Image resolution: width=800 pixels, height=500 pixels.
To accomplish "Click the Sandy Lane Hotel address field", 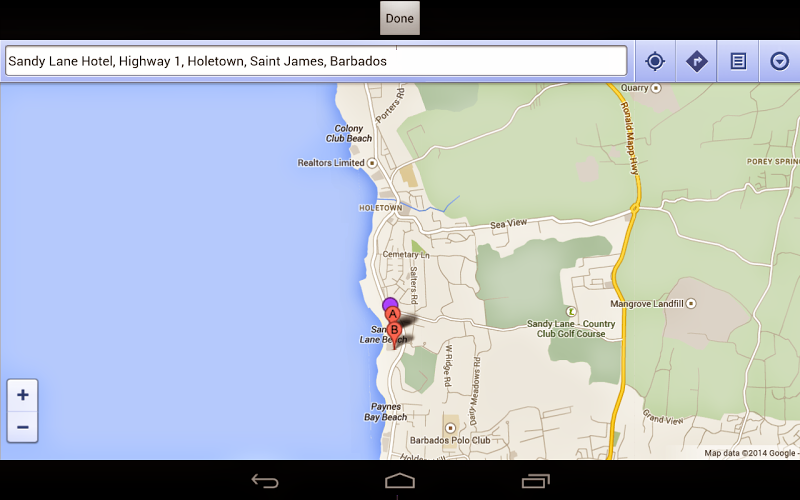I will pos(316,61).
